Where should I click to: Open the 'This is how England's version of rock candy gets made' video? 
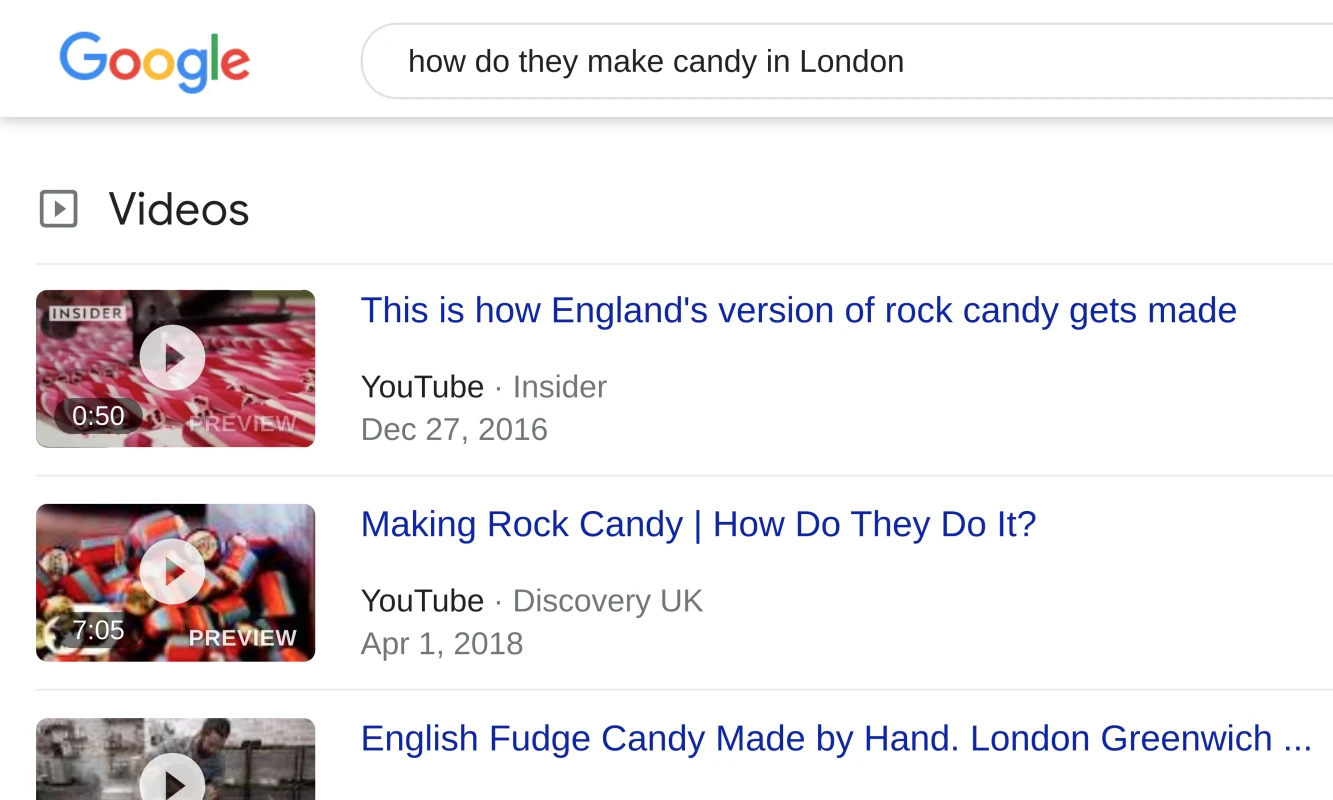pyautogui.click(x=798, y=310)
